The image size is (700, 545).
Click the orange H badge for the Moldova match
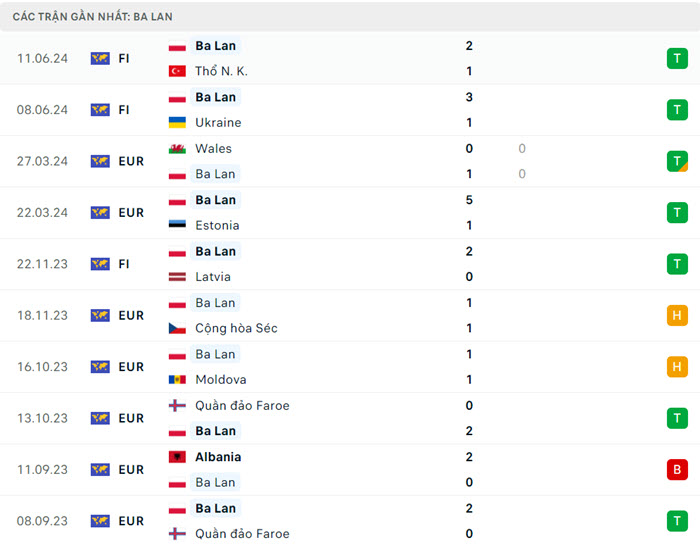pyautogui.click(x=677, y=367)
